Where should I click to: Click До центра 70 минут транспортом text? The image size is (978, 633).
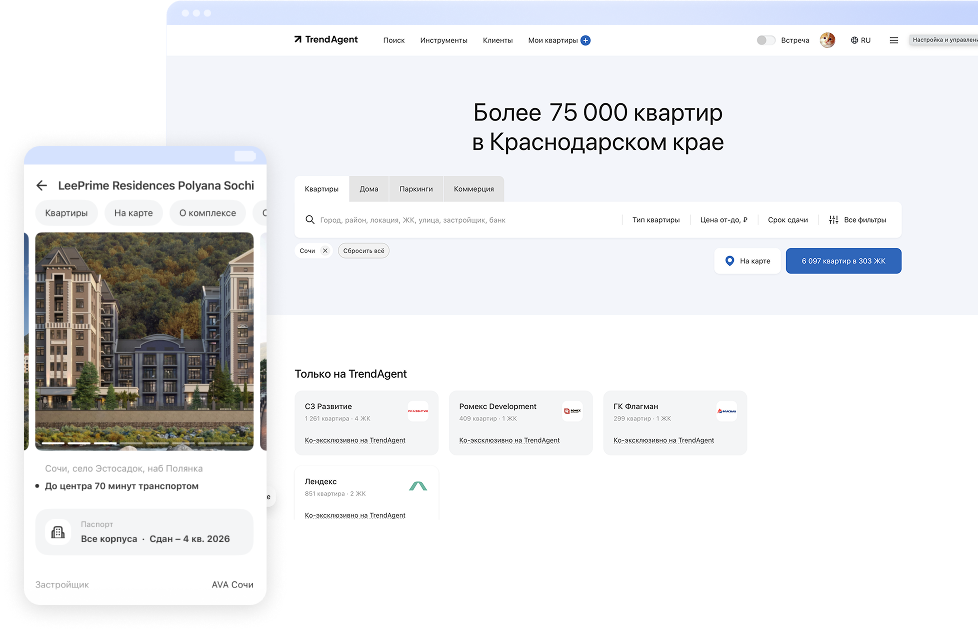point(122,486)
